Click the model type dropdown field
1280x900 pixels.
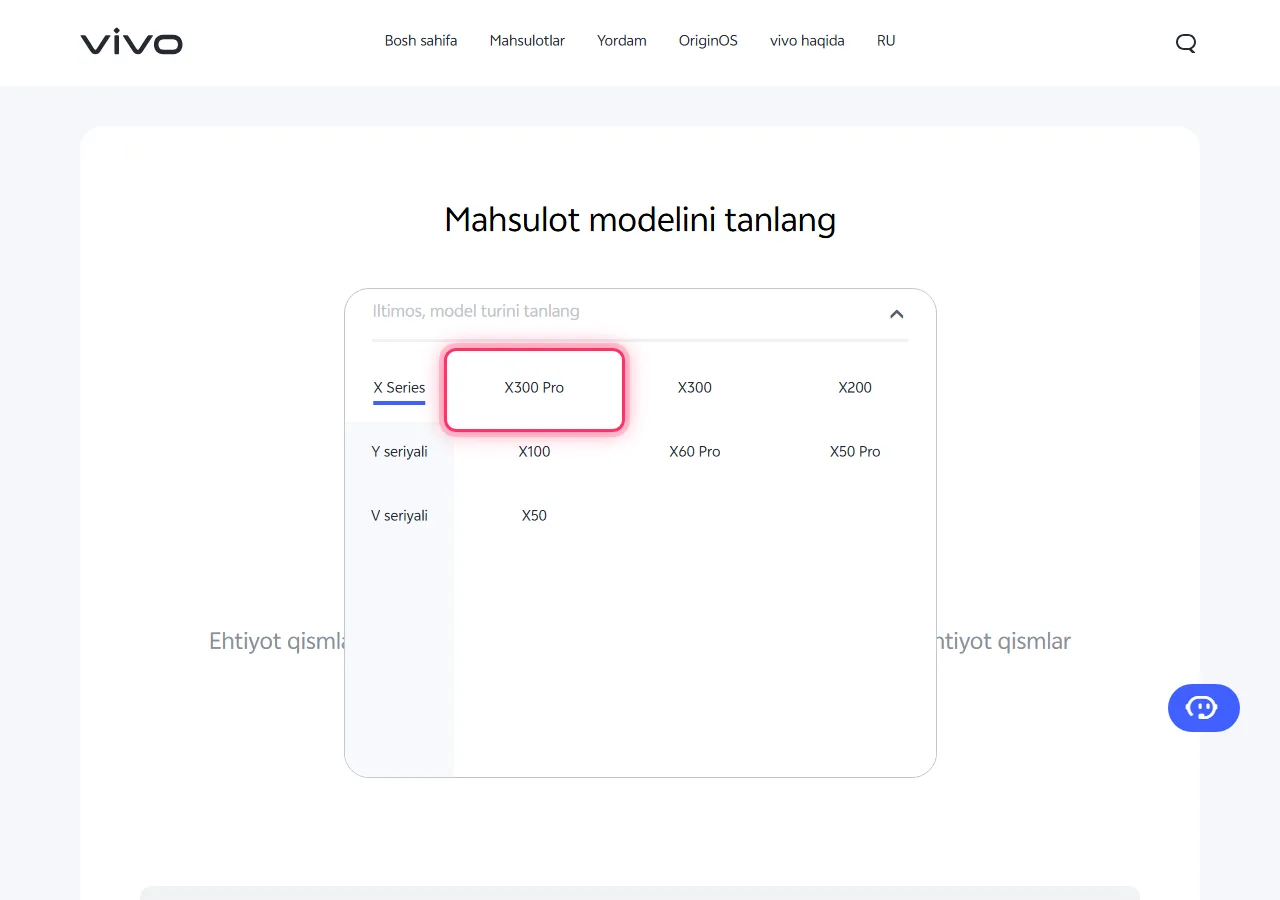point(640,312)
